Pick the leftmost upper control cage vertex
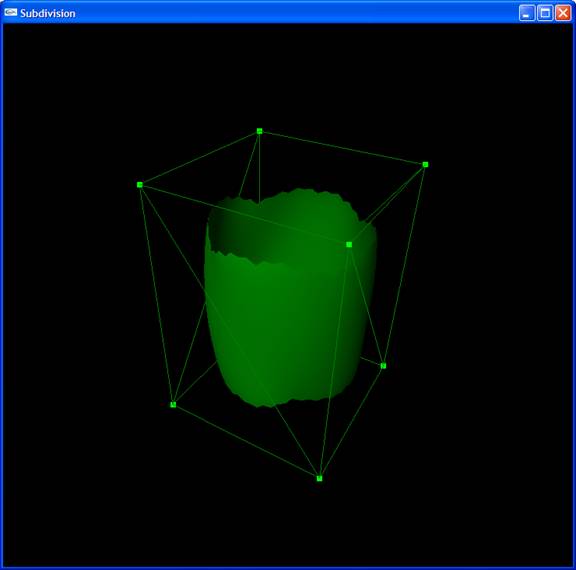 point(140,185)
